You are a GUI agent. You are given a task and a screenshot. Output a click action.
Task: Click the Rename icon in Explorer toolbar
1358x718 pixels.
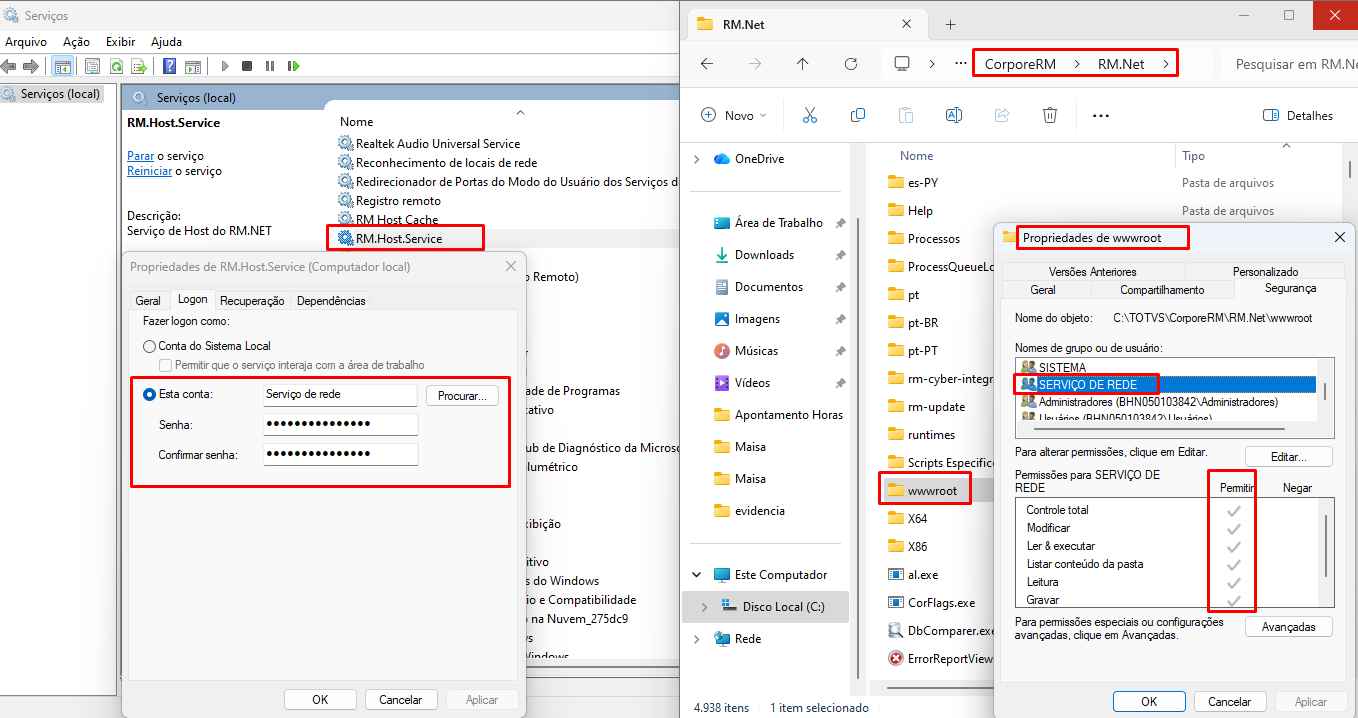click(x=953, y=115)
